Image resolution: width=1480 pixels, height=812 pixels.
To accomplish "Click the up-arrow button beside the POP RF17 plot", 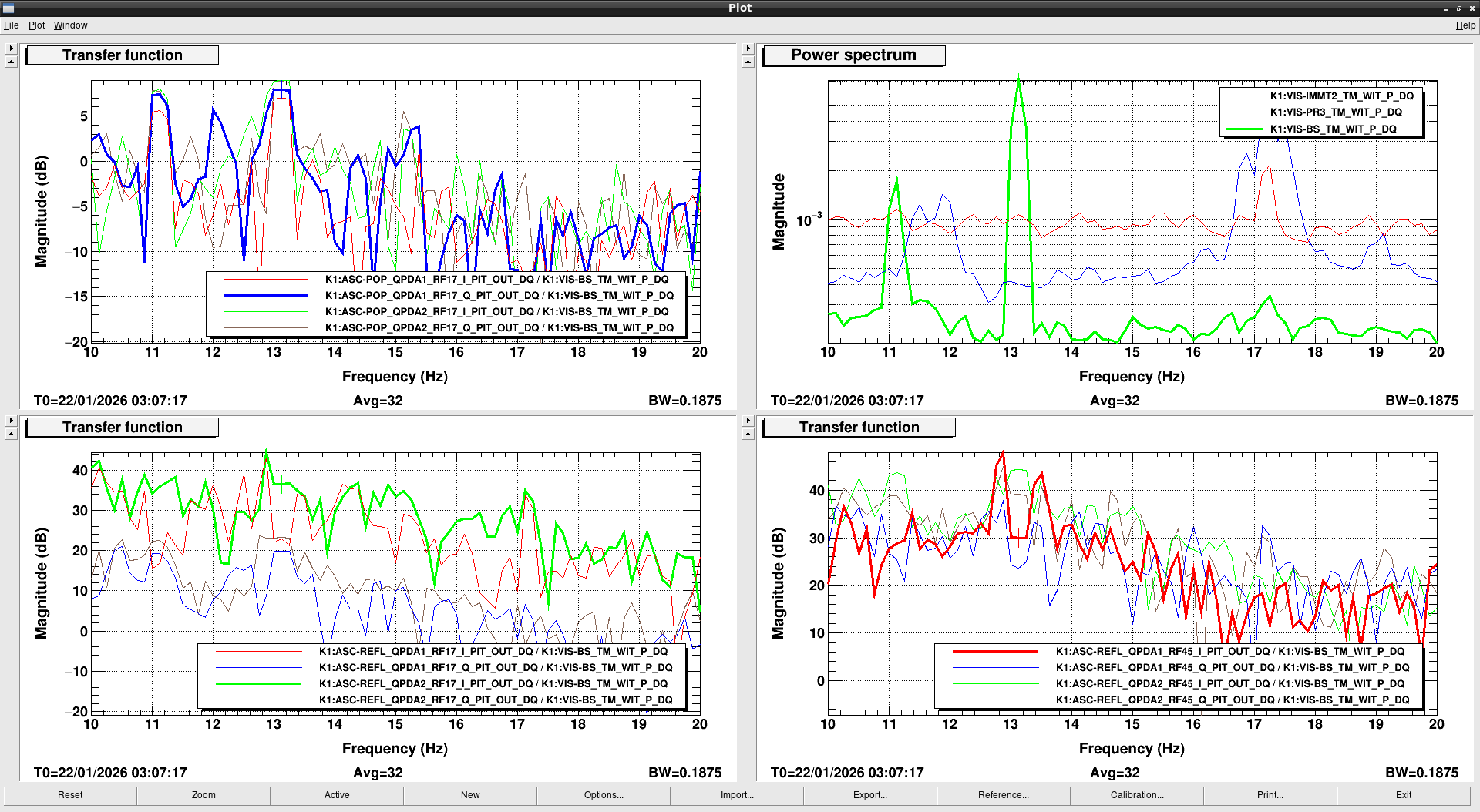I will [11, 62].
